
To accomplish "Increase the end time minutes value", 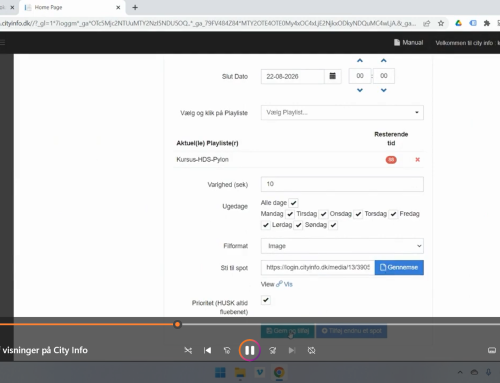I will 384,61.
